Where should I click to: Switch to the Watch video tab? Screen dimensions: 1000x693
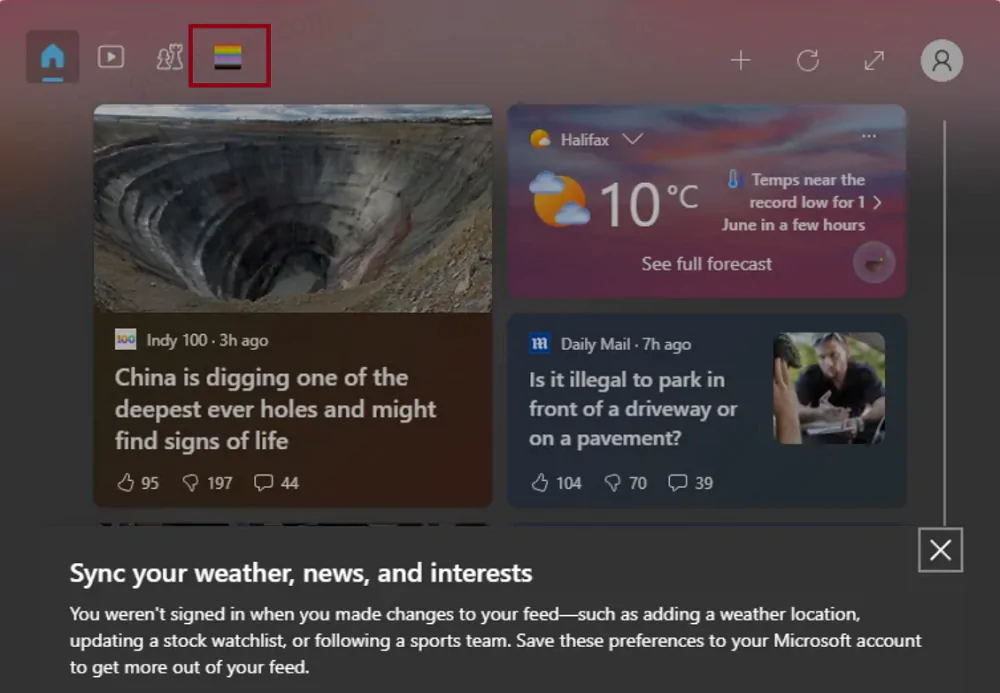tap(111, 57)
